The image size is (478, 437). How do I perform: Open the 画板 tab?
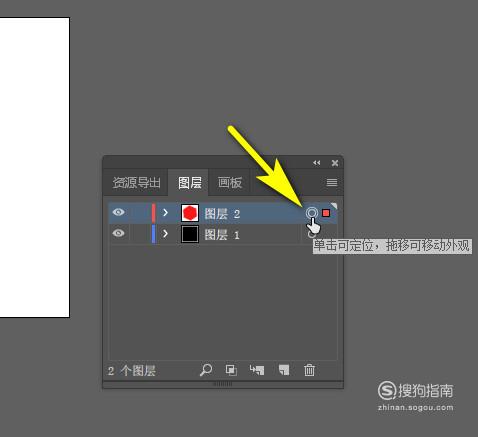pyautogui.click(x=230, y=183)
